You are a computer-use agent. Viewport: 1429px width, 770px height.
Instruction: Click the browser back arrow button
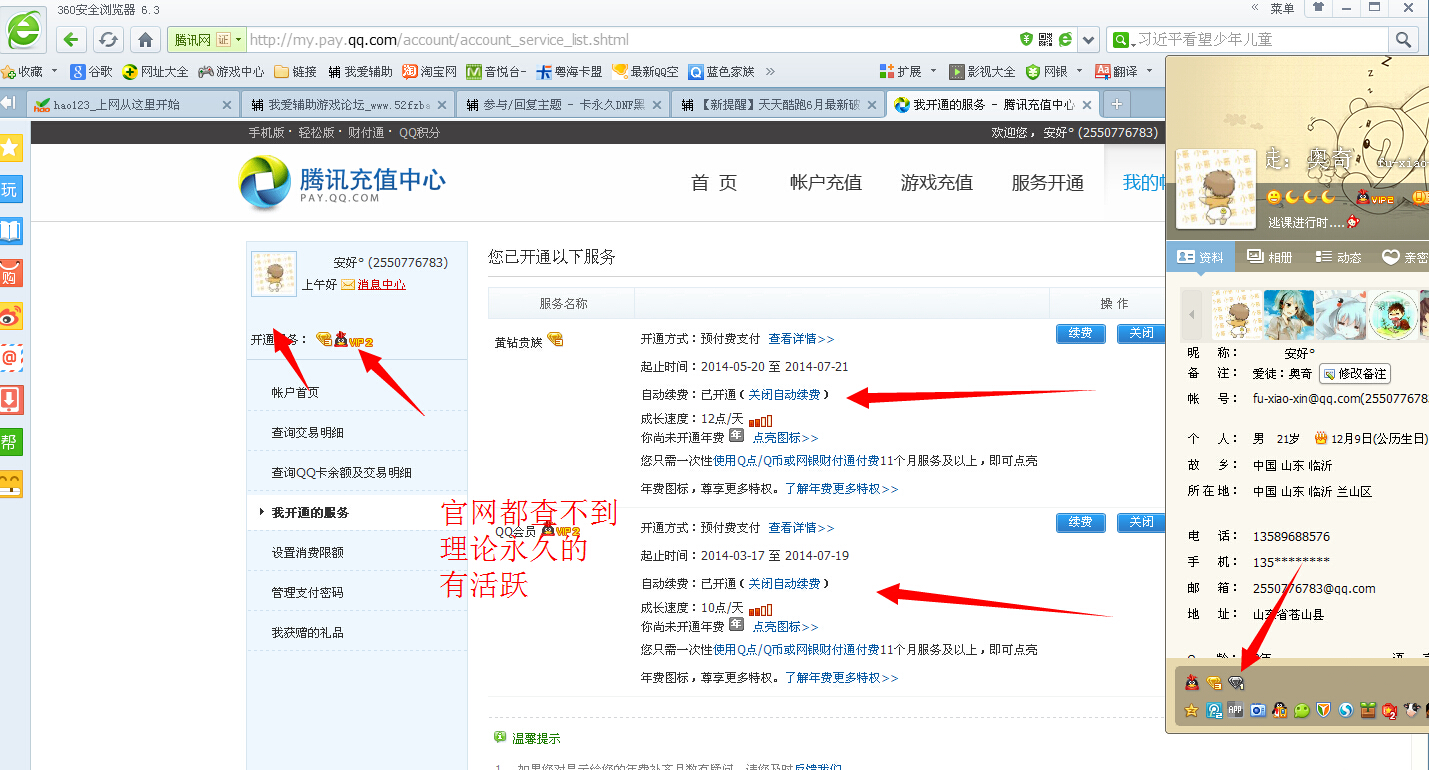pos(70,40)
